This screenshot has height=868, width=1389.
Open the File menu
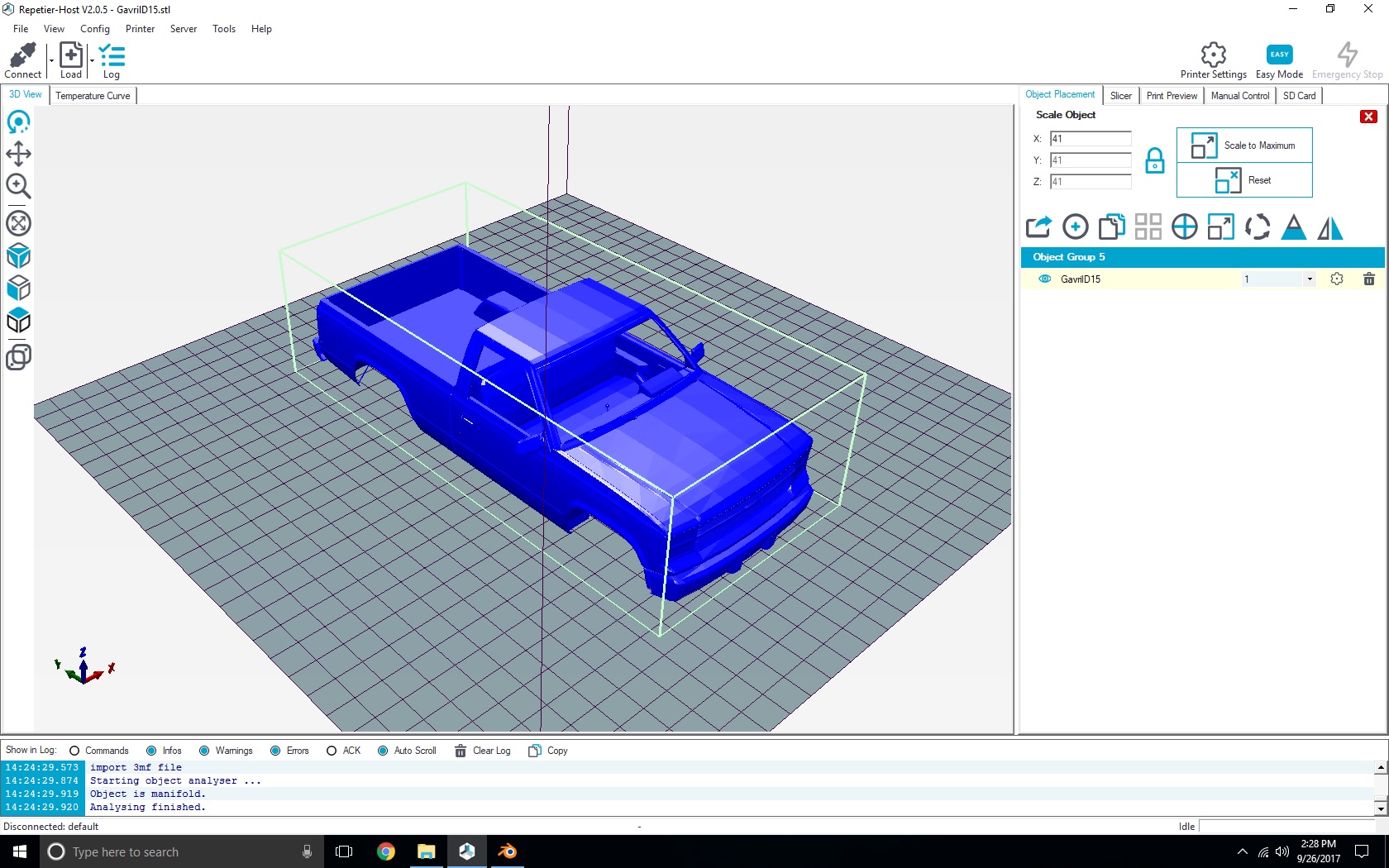click(21, 29)
